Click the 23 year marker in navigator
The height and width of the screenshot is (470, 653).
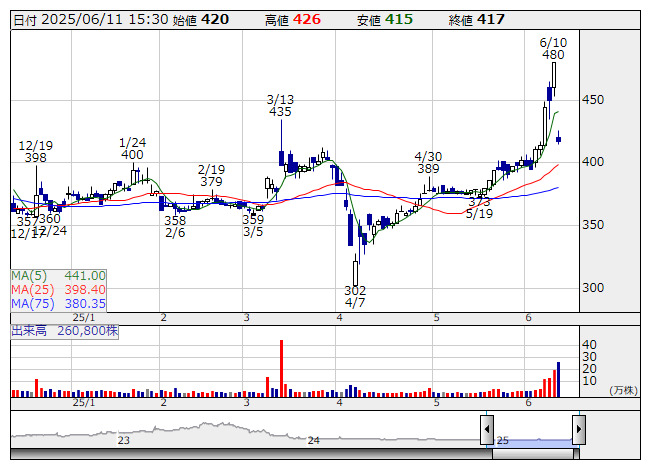coord(124,440)
